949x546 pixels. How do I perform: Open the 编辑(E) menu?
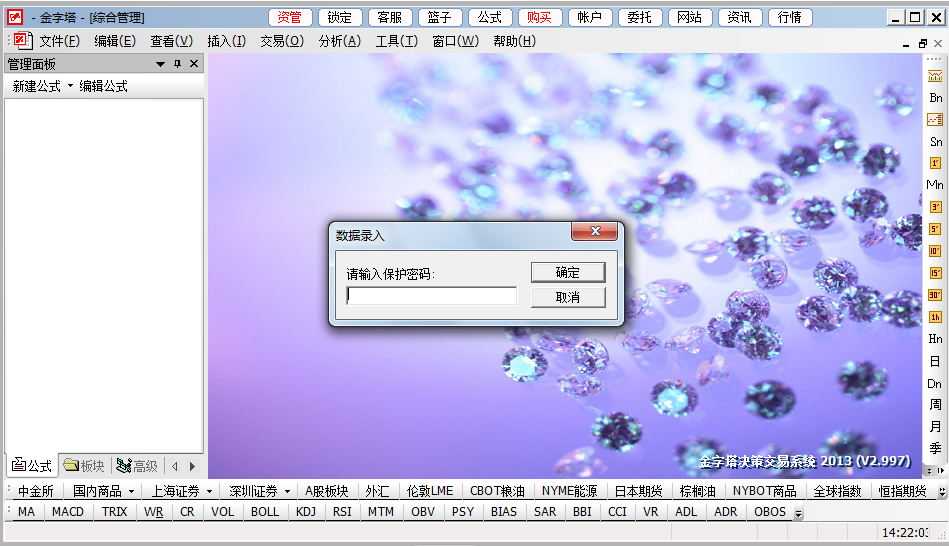pyautogui.click(x=115, y=41)
